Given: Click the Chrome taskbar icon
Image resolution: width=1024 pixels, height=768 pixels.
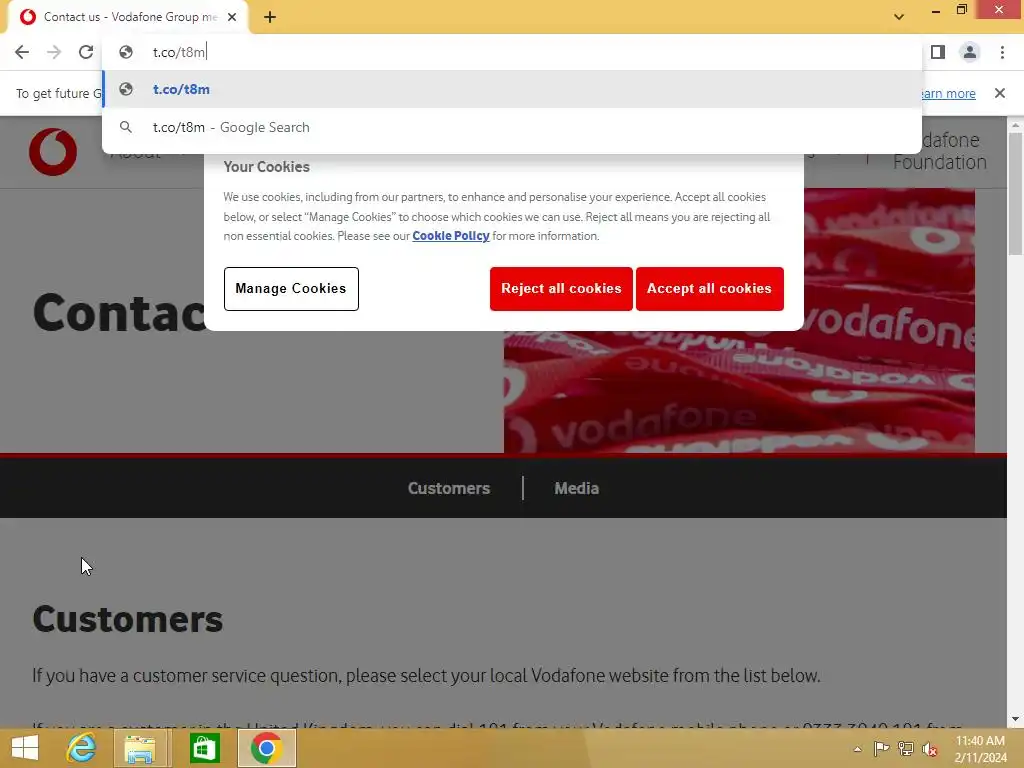Looking at the screenshot, I should [266, 748].
